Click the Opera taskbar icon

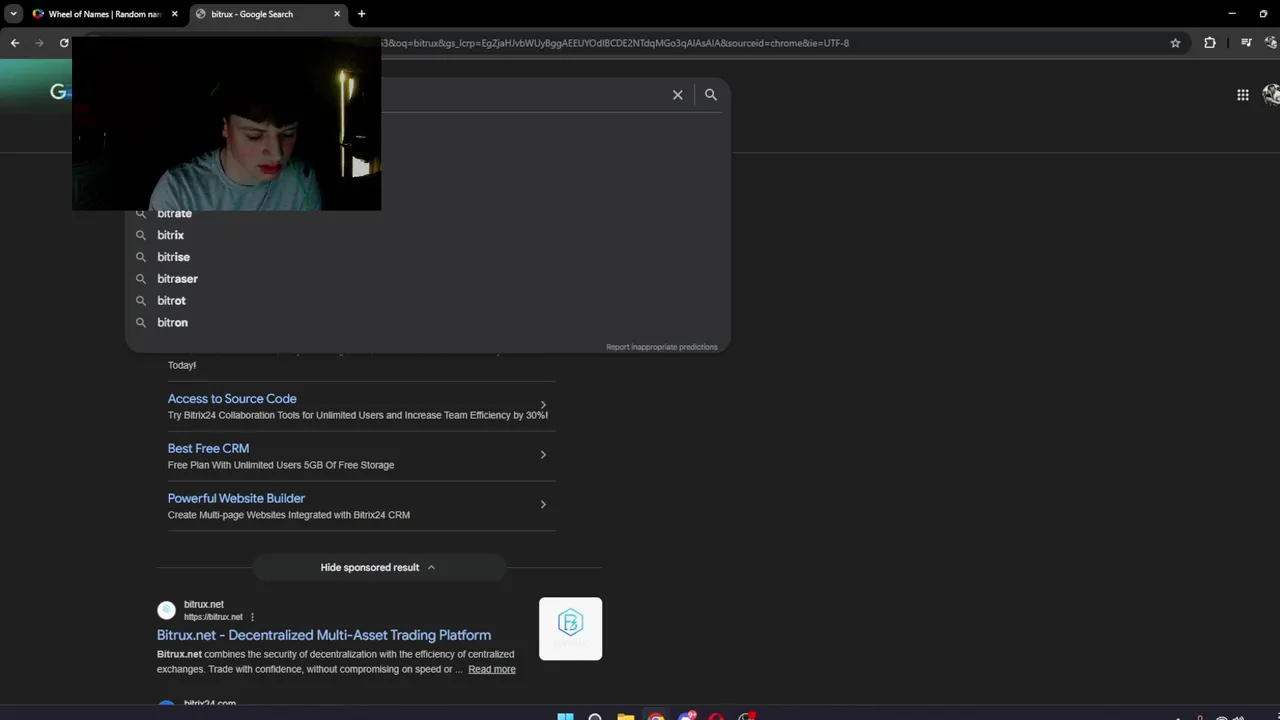(716, 717)
